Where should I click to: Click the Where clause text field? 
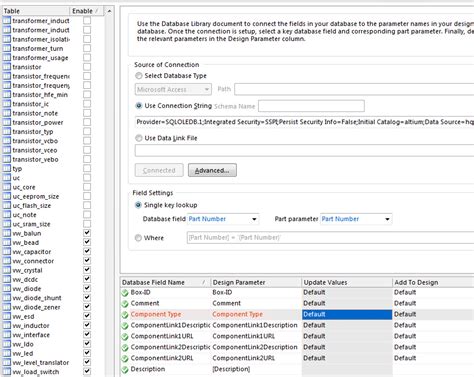[330, 238]
